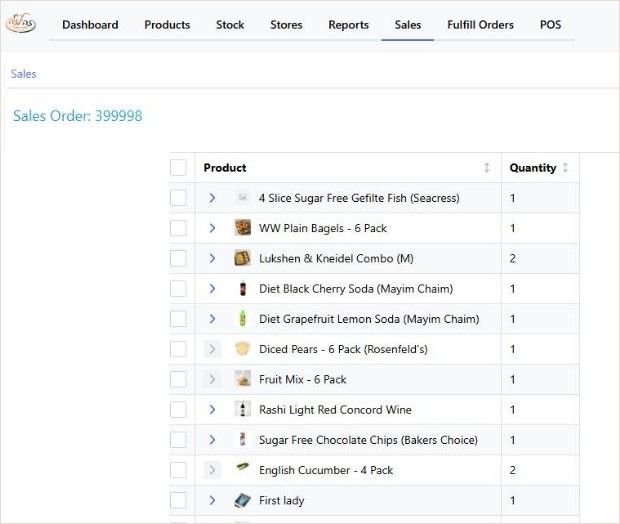The height and width of the screenshot is (524, 620).
Task: Click quantity 2 in Lukshen & Kneidel row
Action: coord(513,258)
